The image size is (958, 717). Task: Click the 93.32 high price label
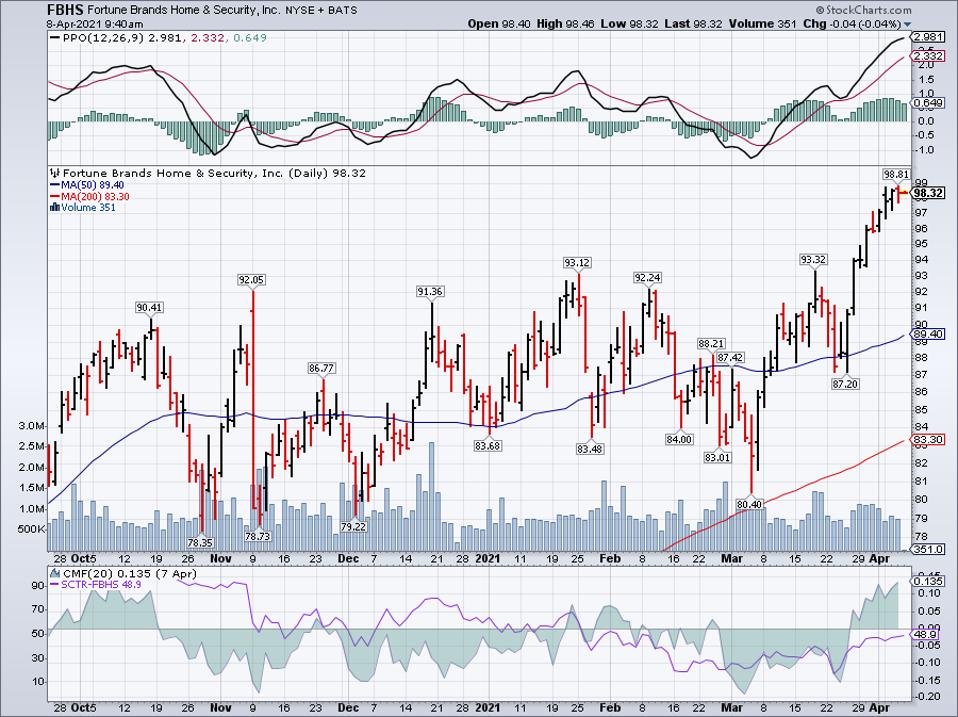(x=813, y=260)
